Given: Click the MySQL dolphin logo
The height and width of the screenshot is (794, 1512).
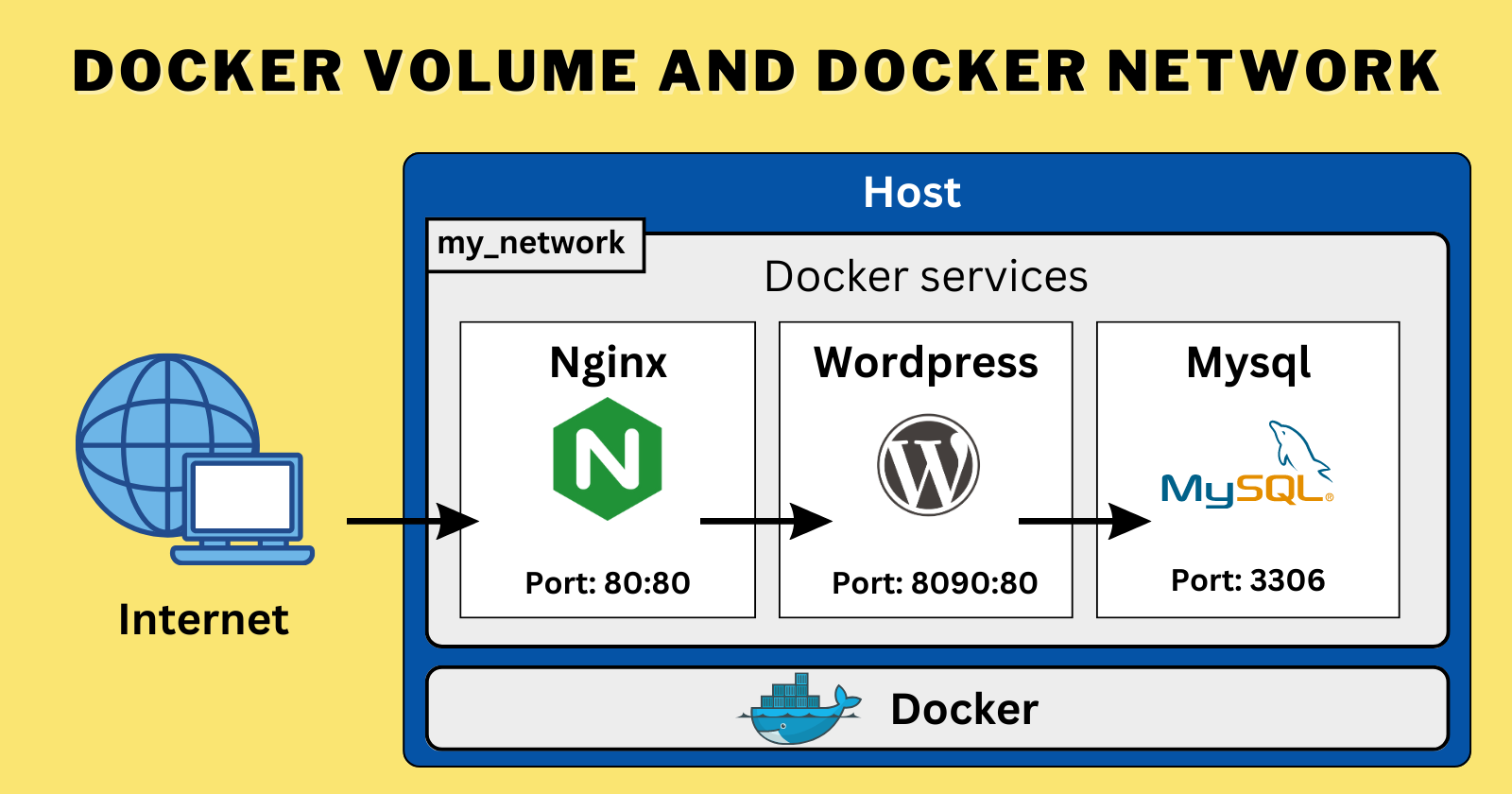Looking at the screenshot, I should pos(1247,465).
